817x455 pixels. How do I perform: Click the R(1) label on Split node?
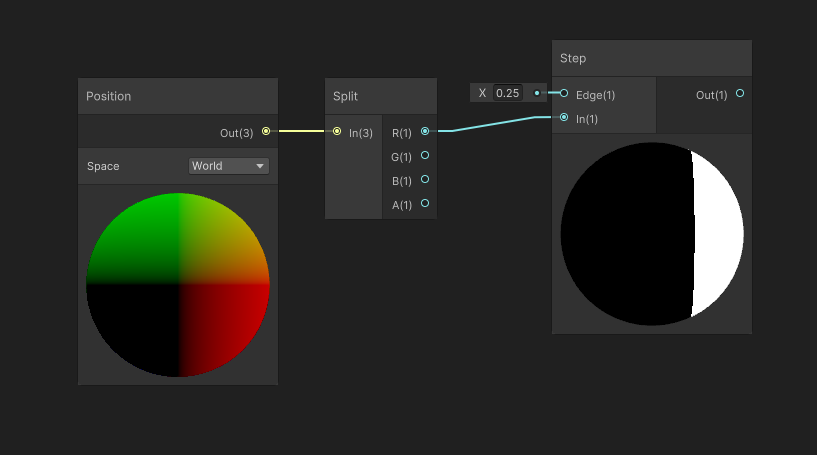click(x=402, y=133)
